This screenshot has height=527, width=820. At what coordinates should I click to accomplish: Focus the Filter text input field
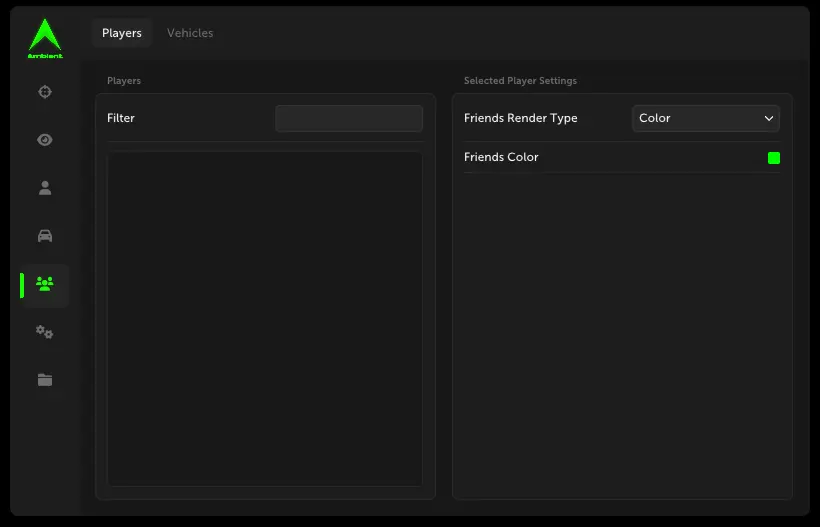348,118
